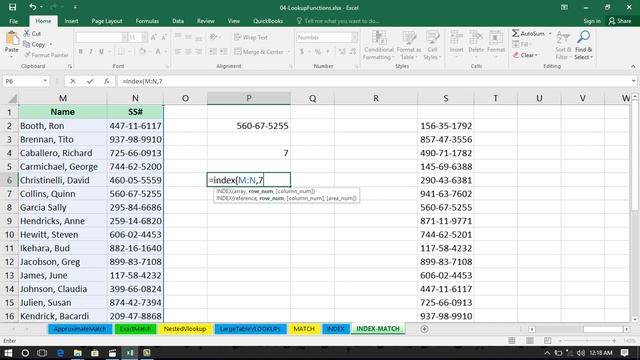Click in the formula bar text
Image resolution: width=640 pixels, height=360 pixels.
click(x=142, y=81)
